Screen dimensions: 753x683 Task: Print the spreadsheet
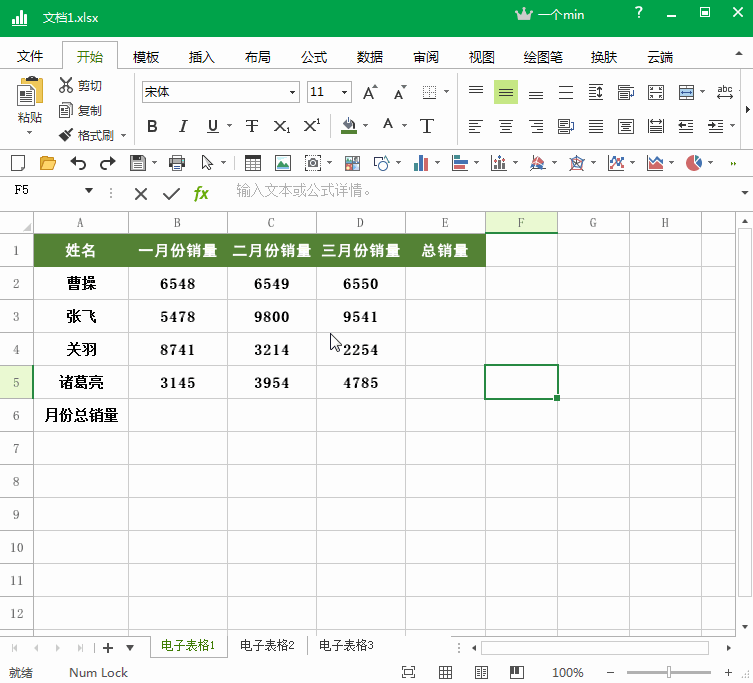click(x=177, y=163)
